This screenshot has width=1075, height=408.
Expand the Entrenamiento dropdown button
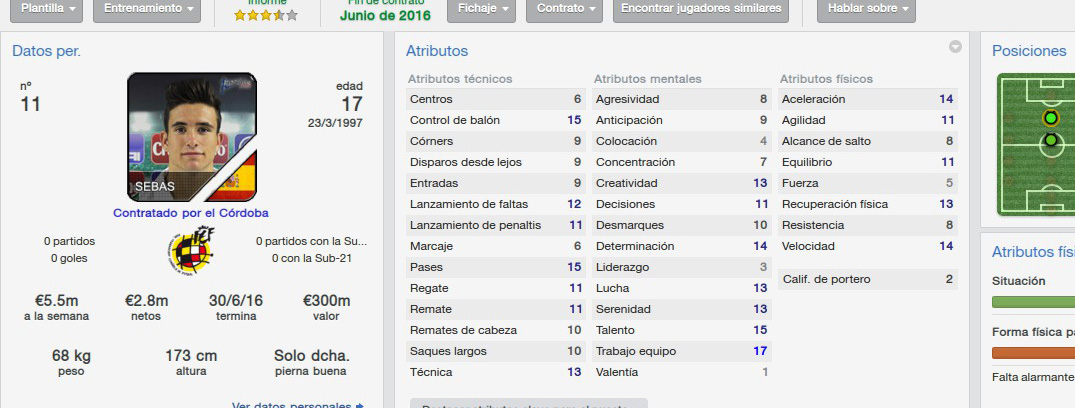point(147,9)
